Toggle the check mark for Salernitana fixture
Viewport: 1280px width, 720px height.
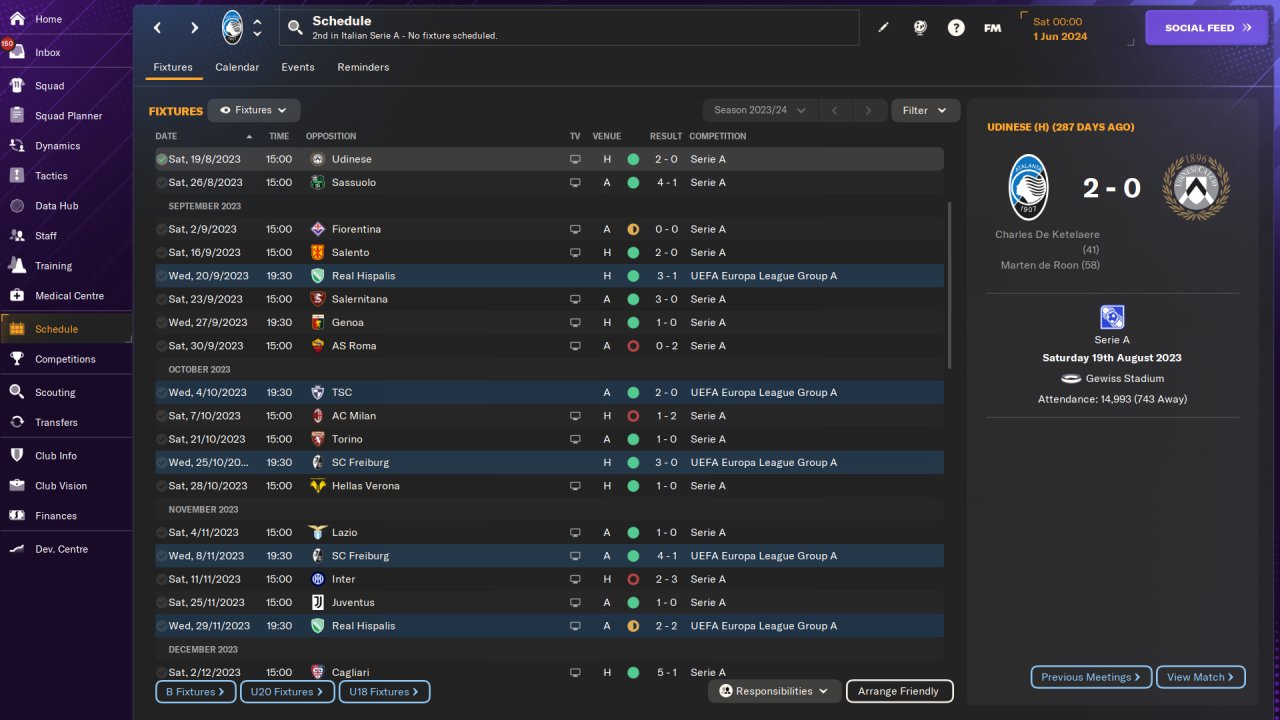161,299
